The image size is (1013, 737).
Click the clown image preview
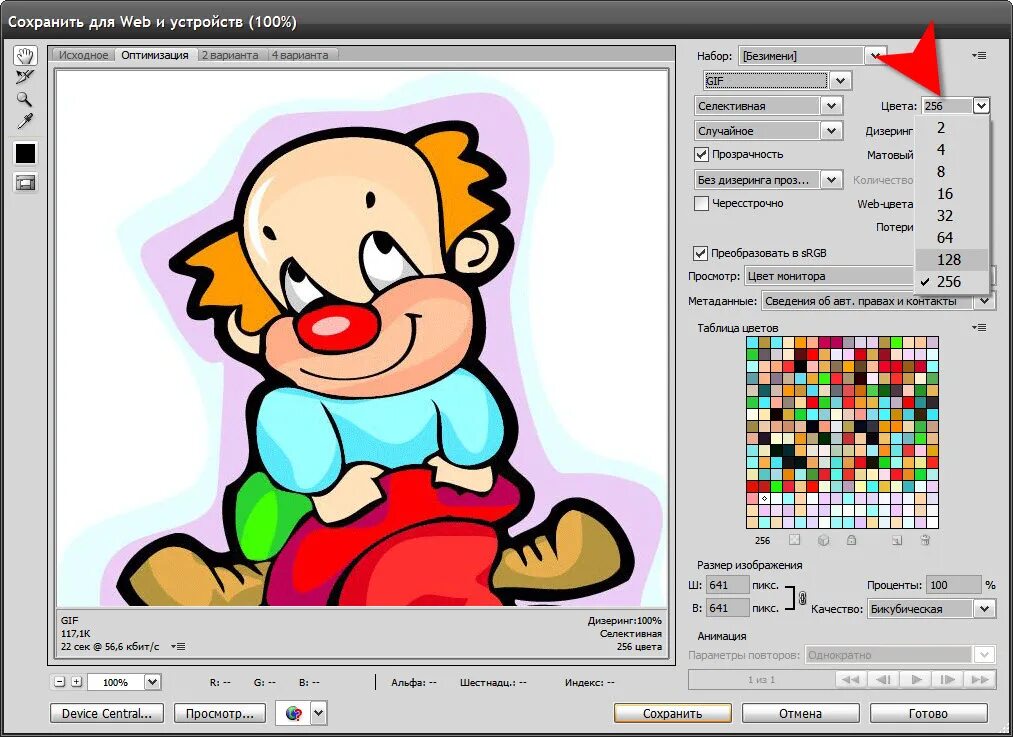362,338
